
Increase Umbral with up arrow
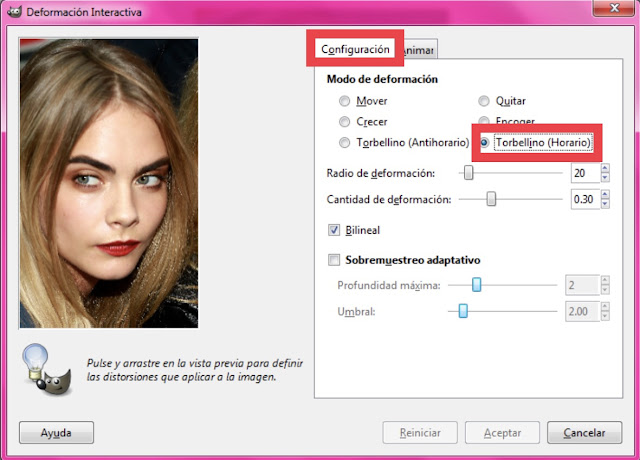[x=605, y=307]
